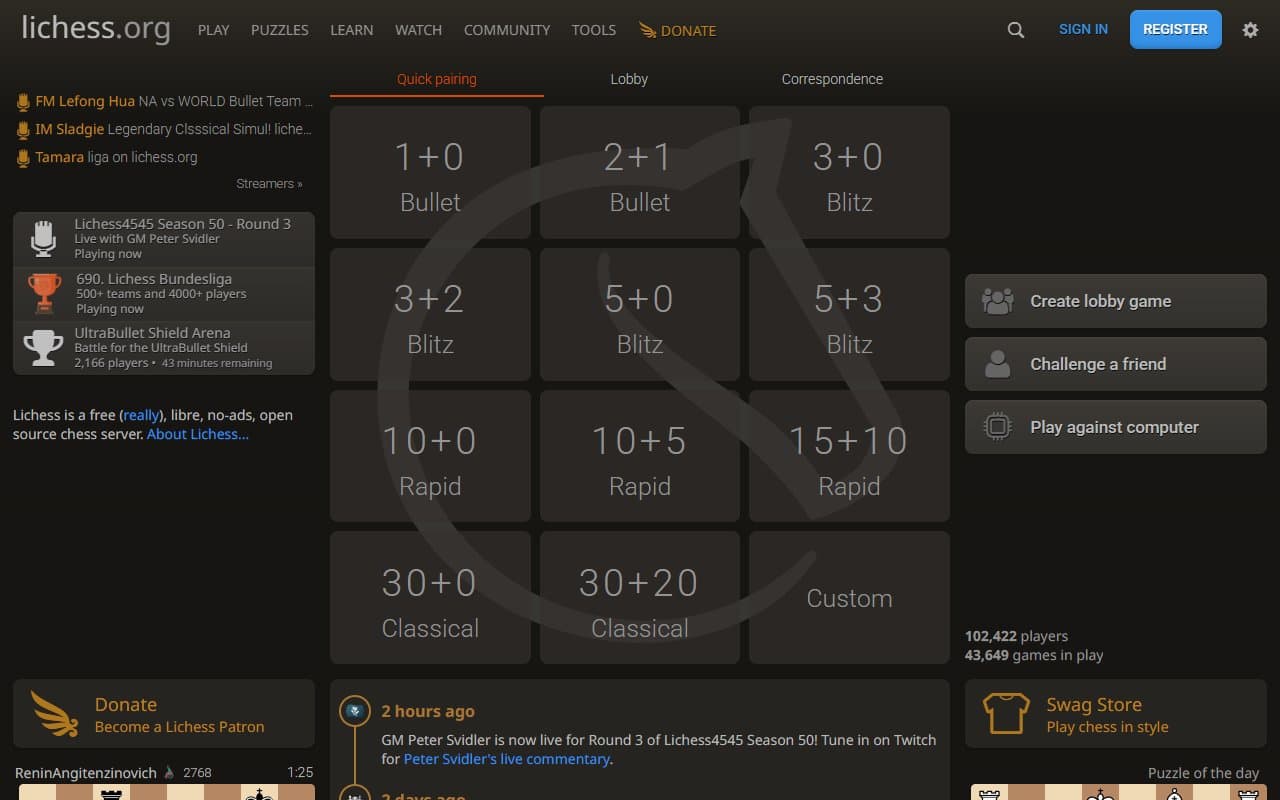This screenshot has height=800, width=1280.
Task: Open the Streamers » link
Action: click(269, 184)
